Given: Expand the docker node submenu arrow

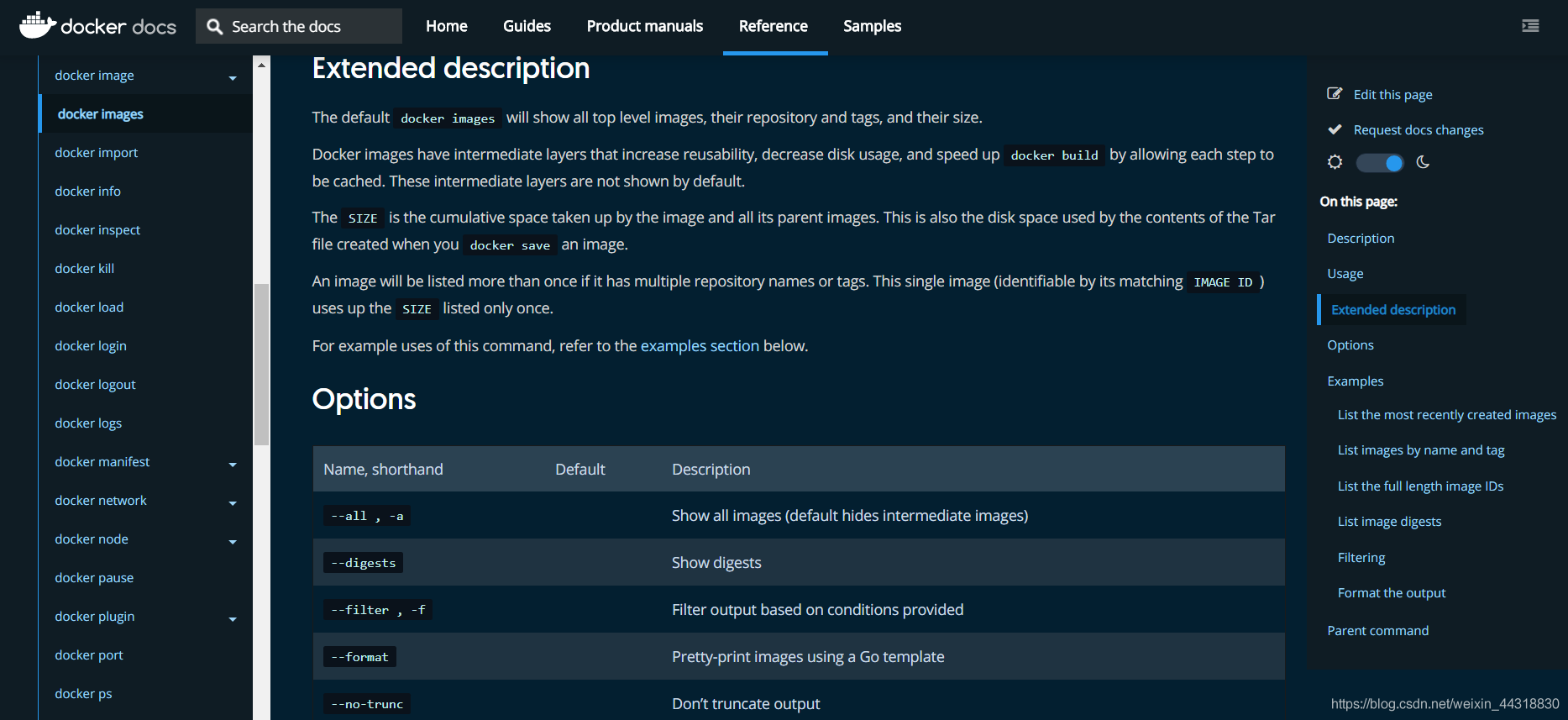Looking at the screenshot, I should pyautogui.click(x=233, y=542).
